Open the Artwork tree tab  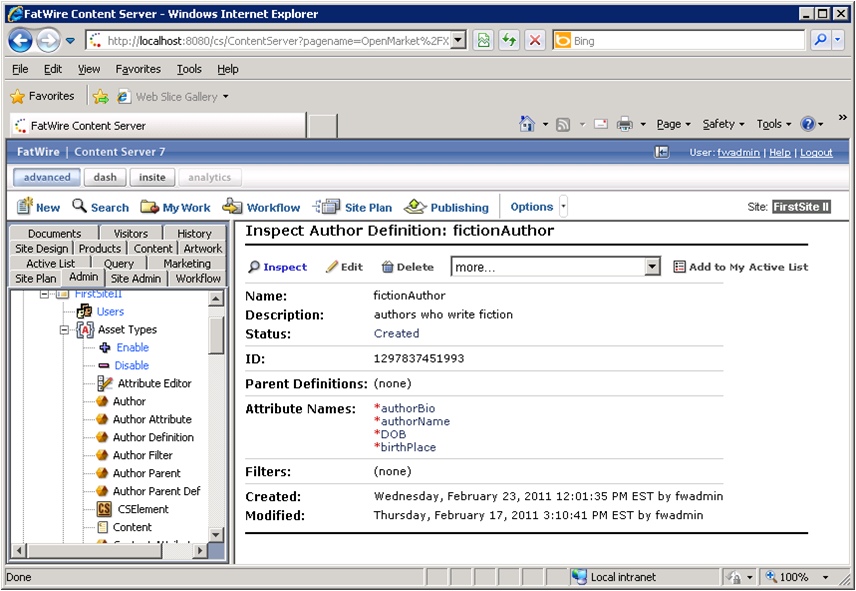coord(203,248)
